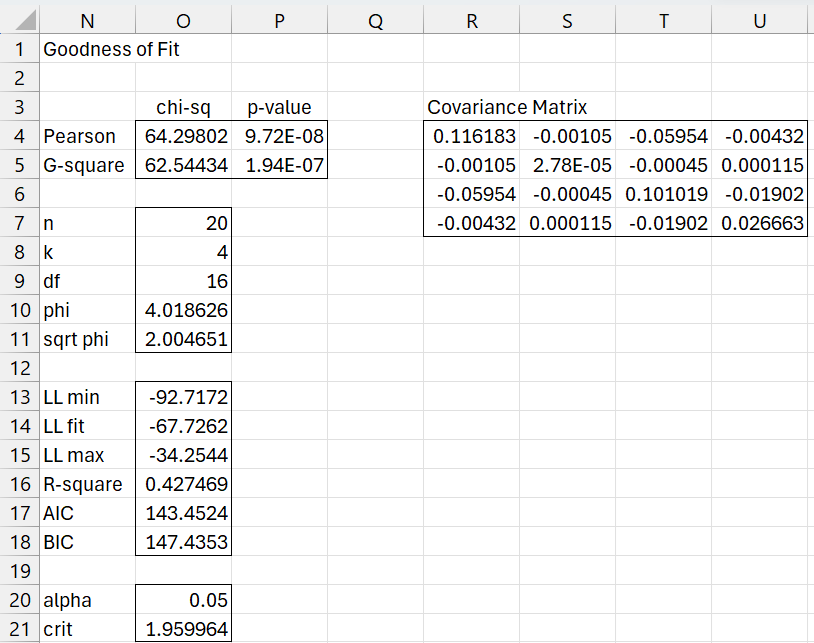
Task: Select row 12 header
Action: 20,368
